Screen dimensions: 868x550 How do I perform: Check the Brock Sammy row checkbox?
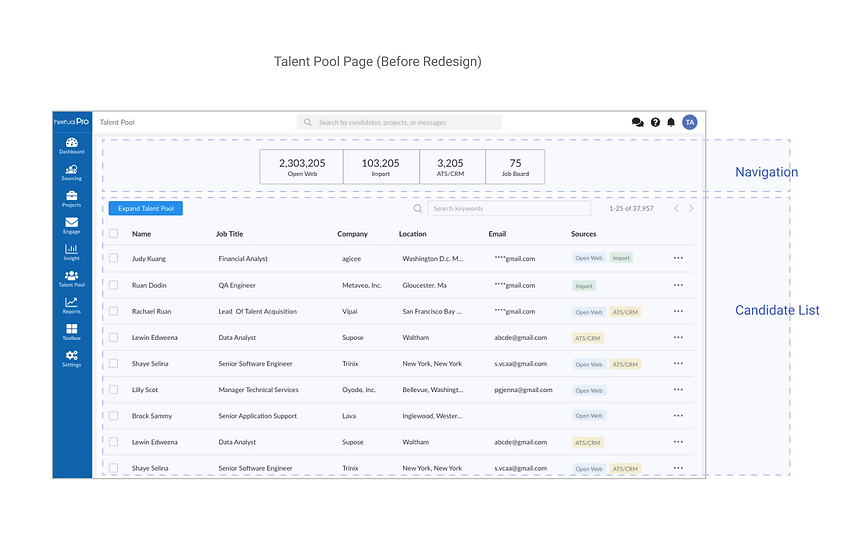113,416
